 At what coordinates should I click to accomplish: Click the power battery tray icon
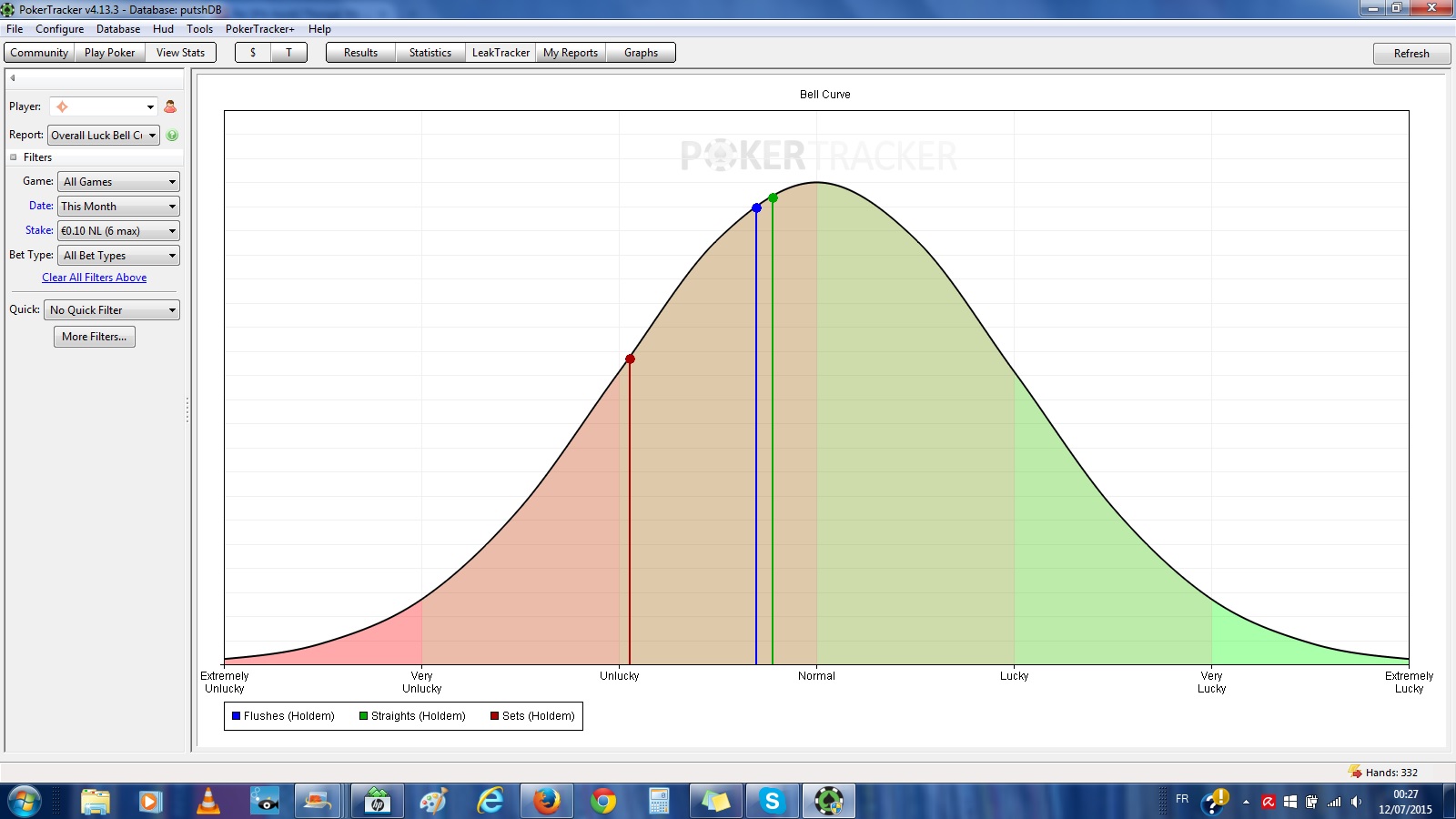1311,802
